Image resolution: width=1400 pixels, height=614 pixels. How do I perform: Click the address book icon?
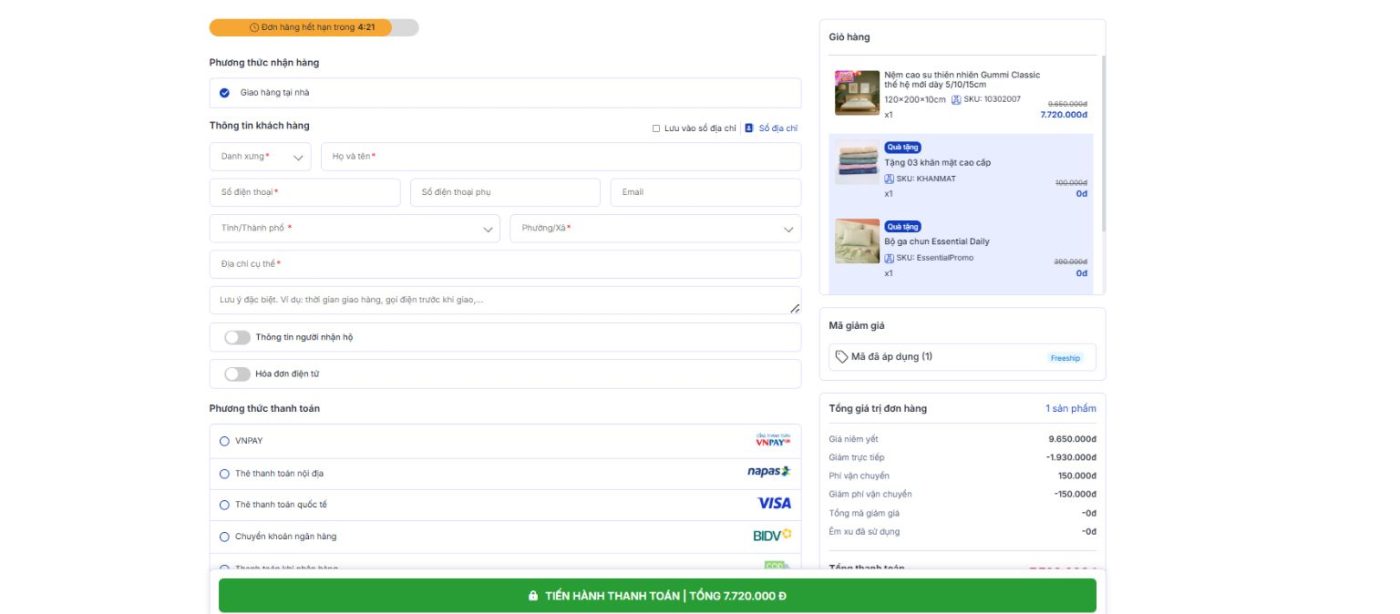tap(749, 128)
